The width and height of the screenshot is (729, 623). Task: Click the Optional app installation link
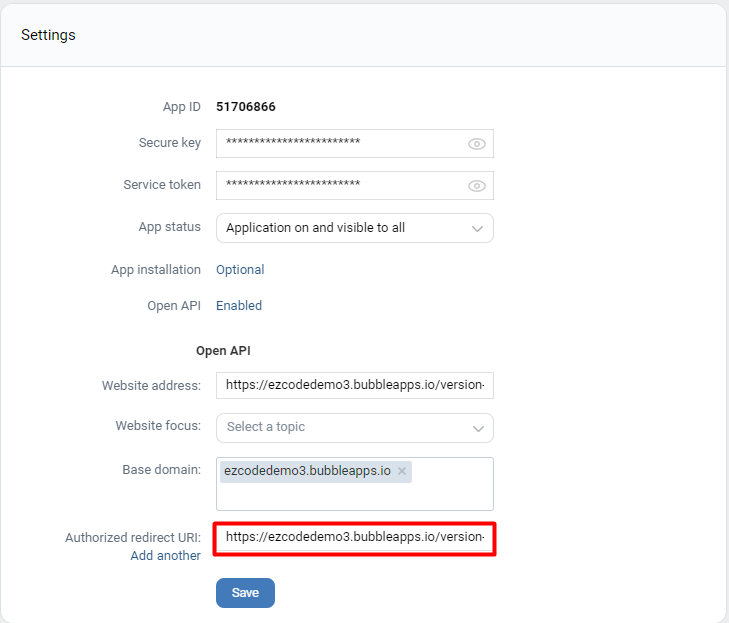[240, 270]
